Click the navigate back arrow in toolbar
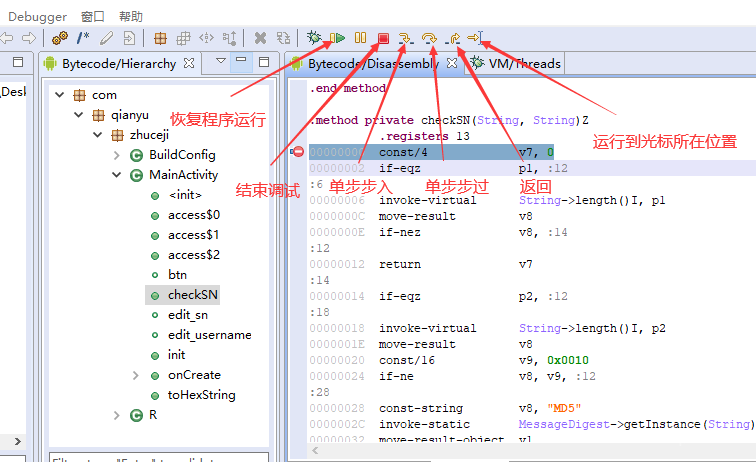 [7, 38]
